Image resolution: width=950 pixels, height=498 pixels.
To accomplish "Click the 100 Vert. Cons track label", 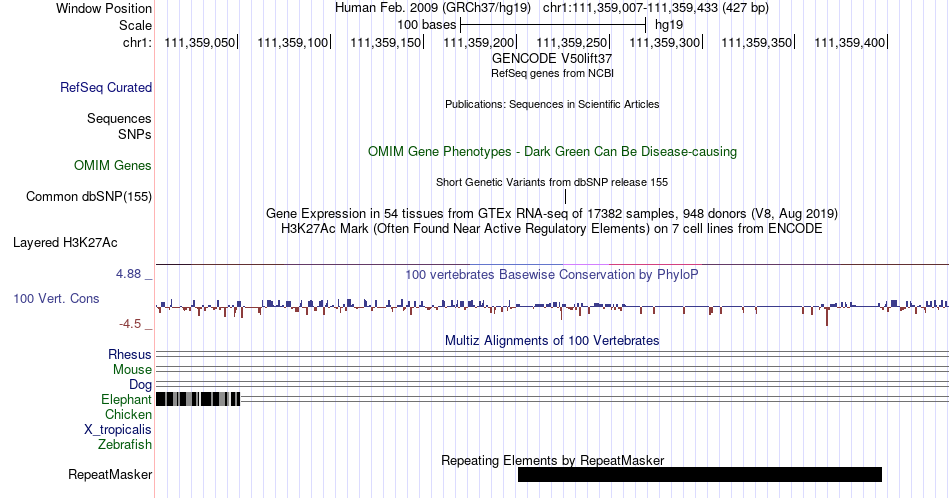I will 56,298.
